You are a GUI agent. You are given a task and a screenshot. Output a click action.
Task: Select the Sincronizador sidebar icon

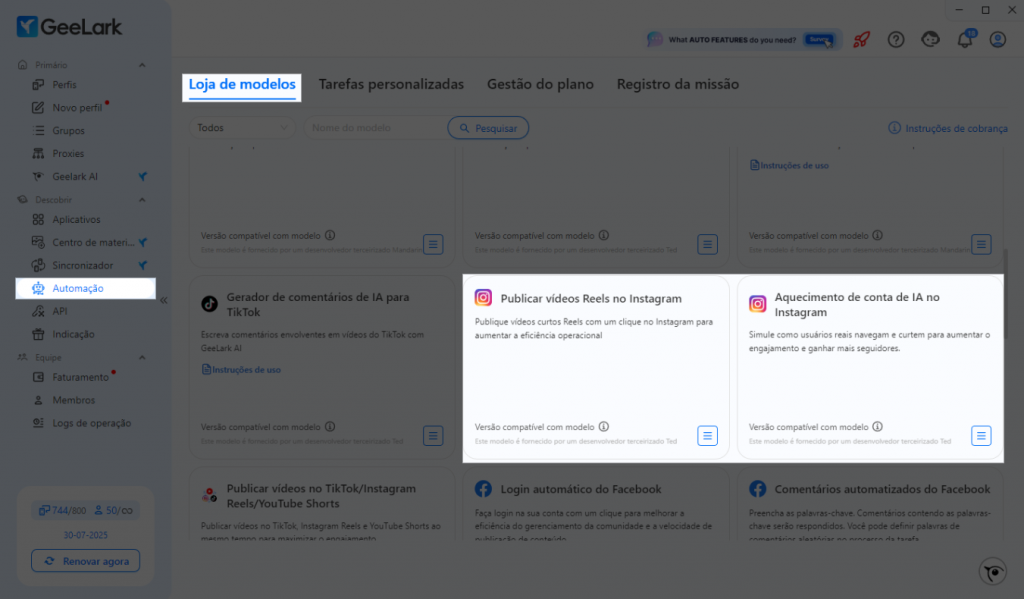(x=39, y=265)
